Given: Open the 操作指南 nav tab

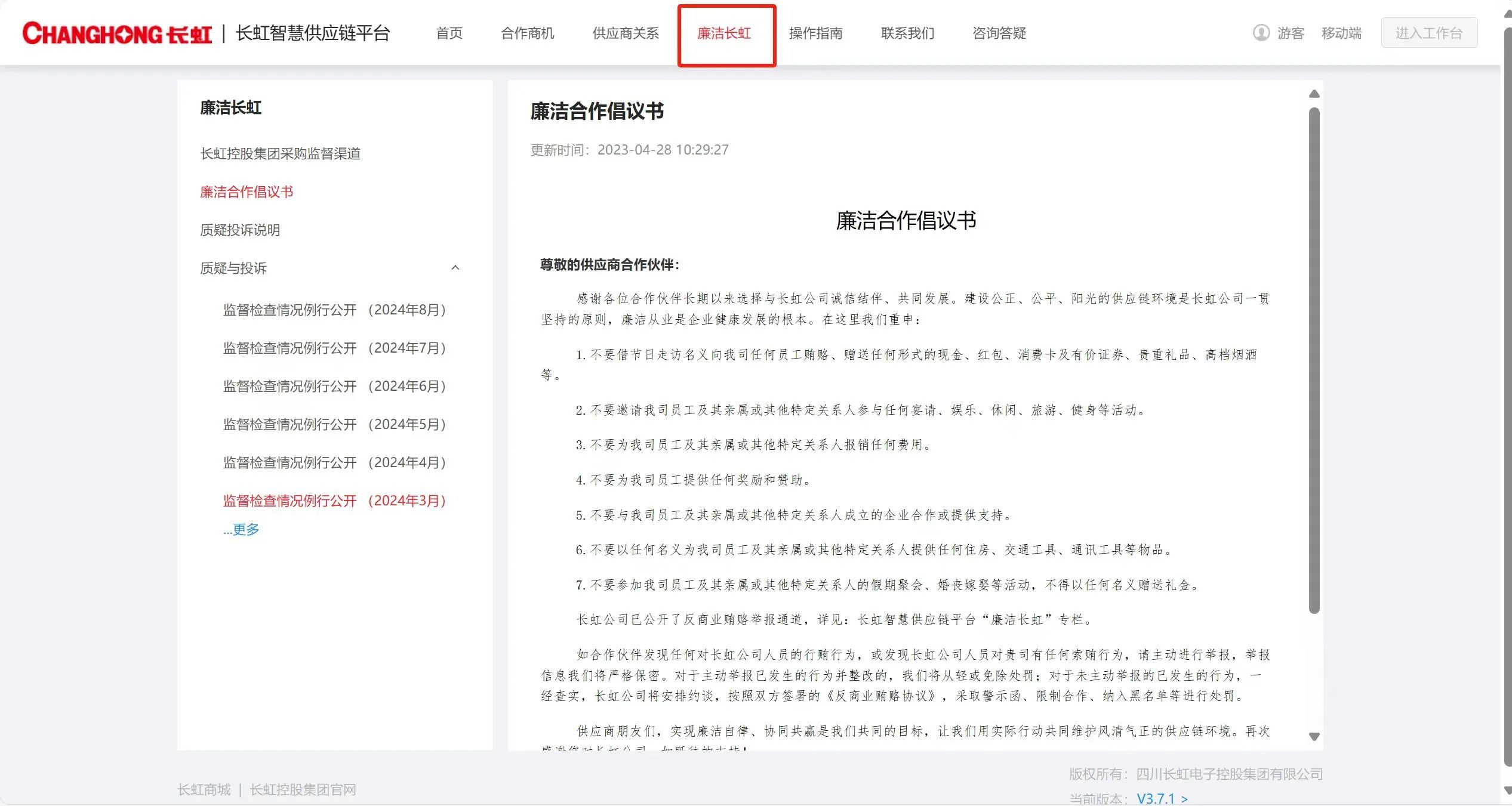Looking at the screenshot, I should pyautogui.click(x=815, y=33).
